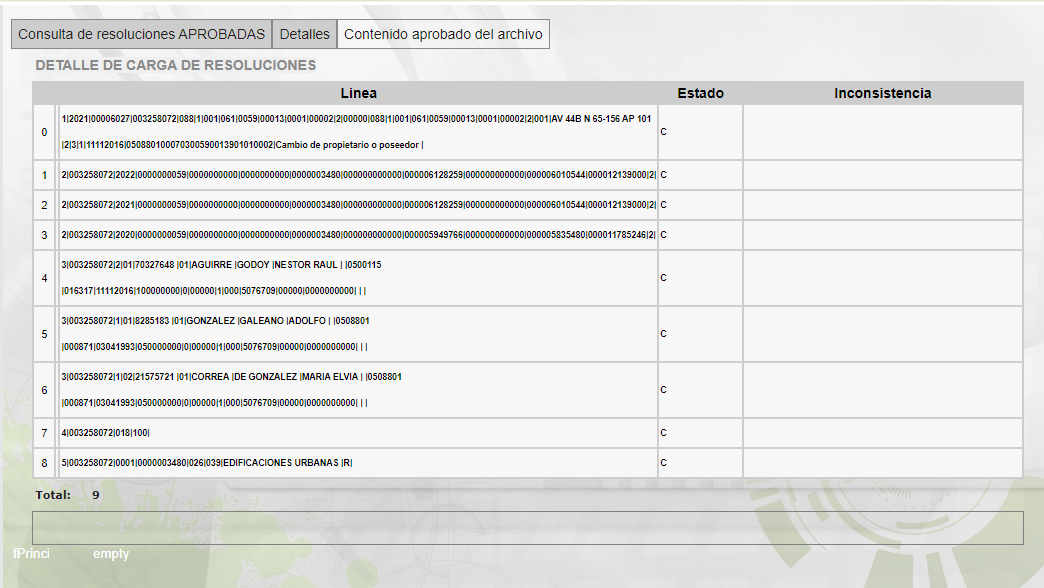Click row number 6 cell

tap(45, 390)
